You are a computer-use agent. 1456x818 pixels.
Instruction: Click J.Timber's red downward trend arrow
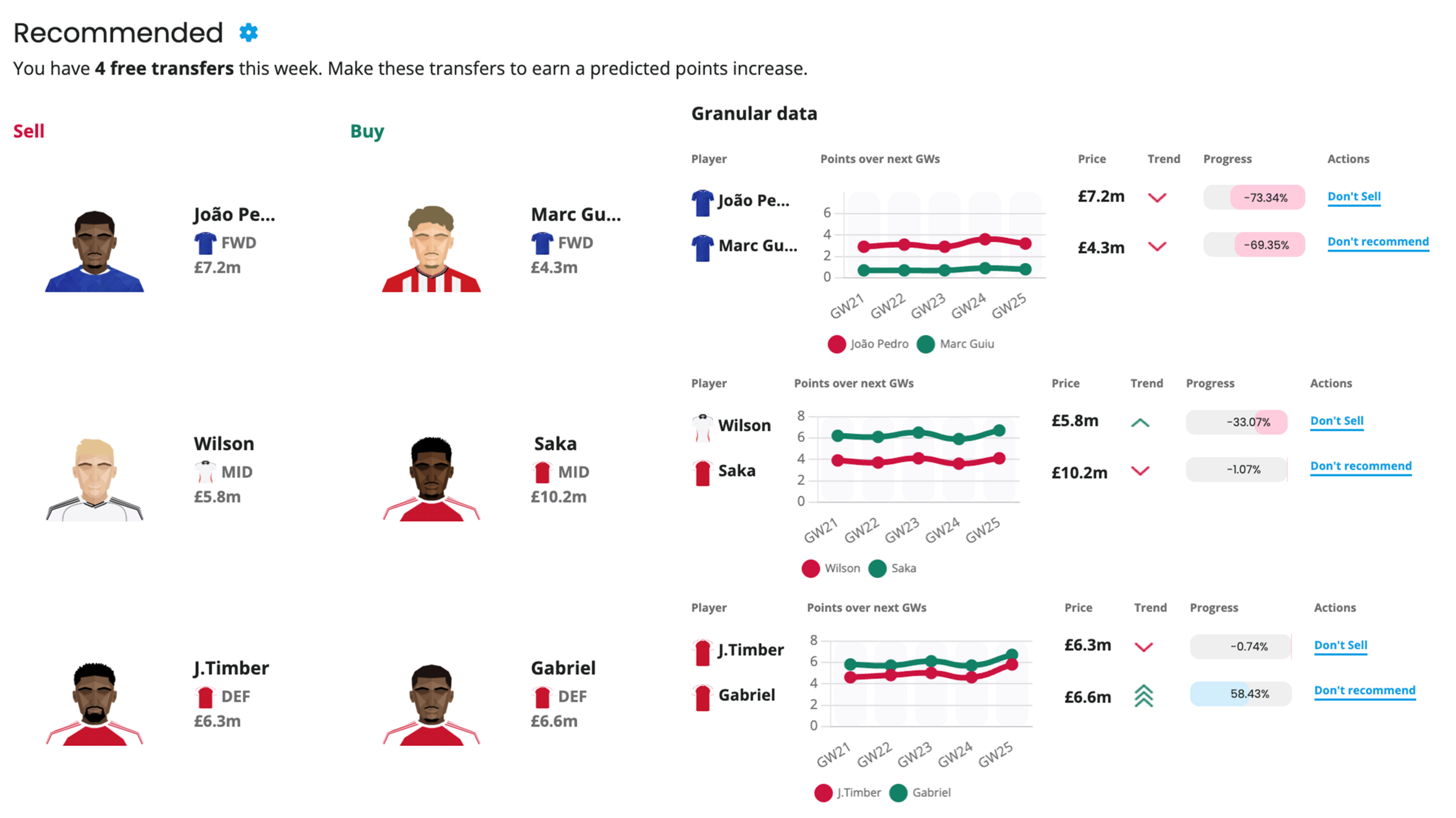(1143, 646)
